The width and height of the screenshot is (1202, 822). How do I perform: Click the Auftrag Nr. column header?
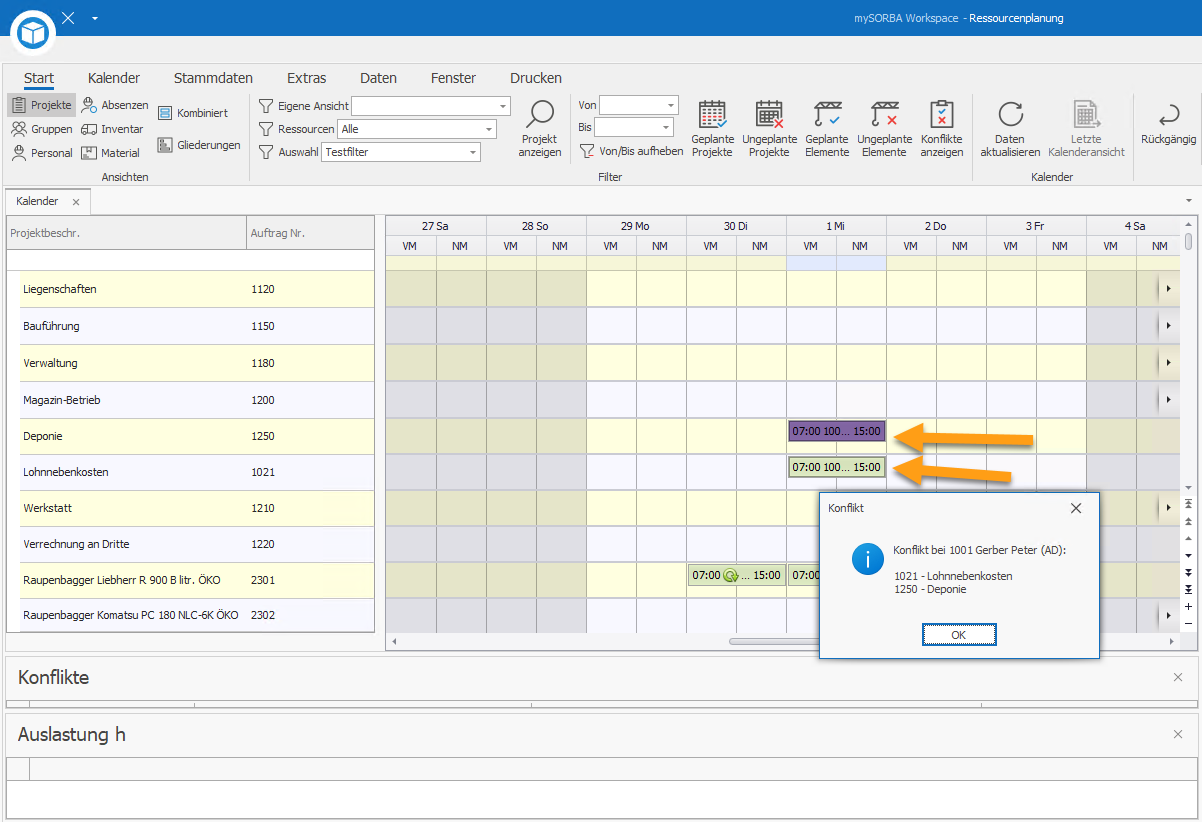point(310,233)
